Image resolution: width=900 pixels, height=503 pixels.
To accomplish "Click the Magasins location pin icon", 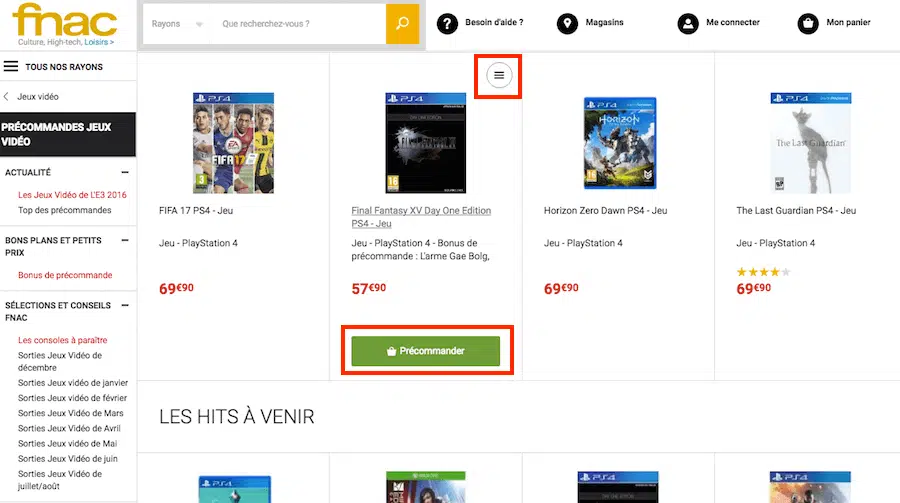I will pos(567,24).
